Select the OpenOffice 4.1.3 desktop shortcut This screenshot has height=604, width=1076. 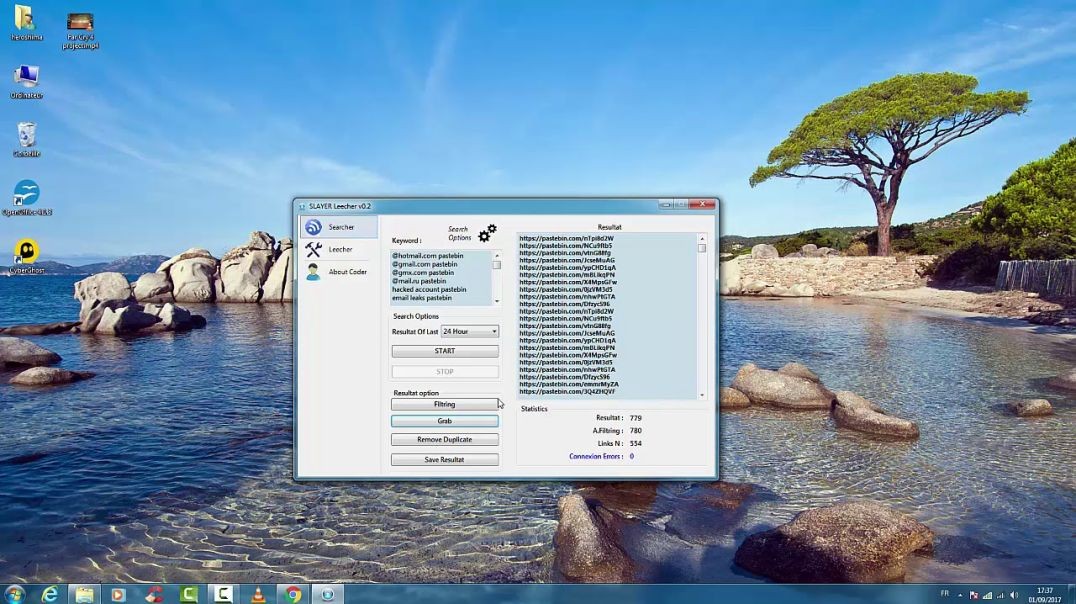pyautogui.click(x=26, y=198)
